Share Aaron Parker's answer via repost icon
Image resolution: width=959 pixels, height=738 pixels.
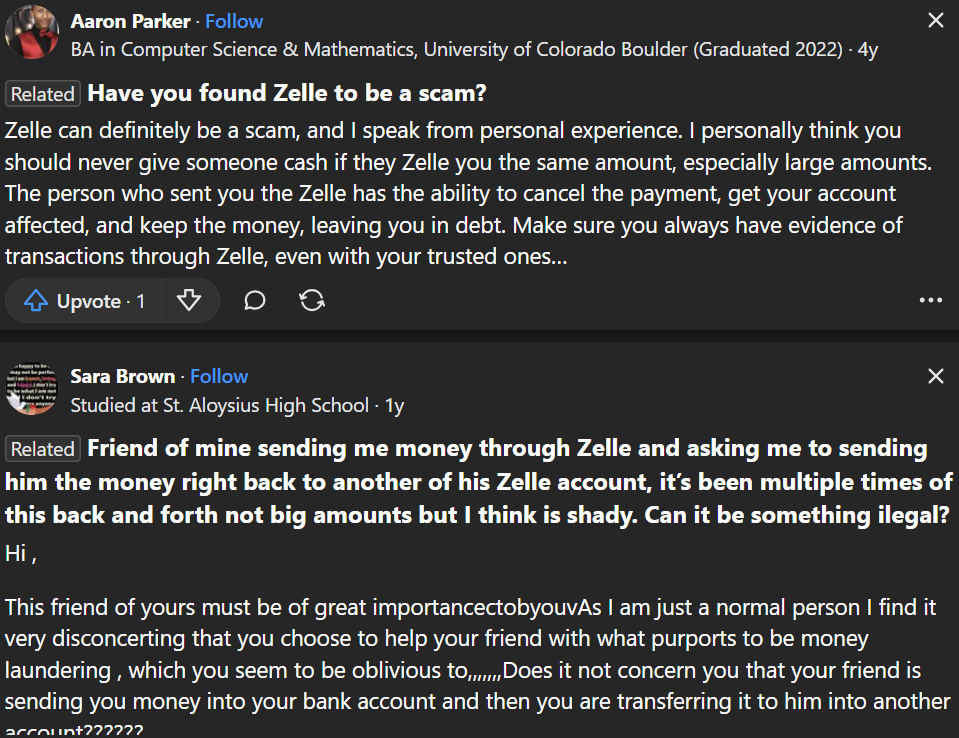pyautogui.click(x=312, y=301)
